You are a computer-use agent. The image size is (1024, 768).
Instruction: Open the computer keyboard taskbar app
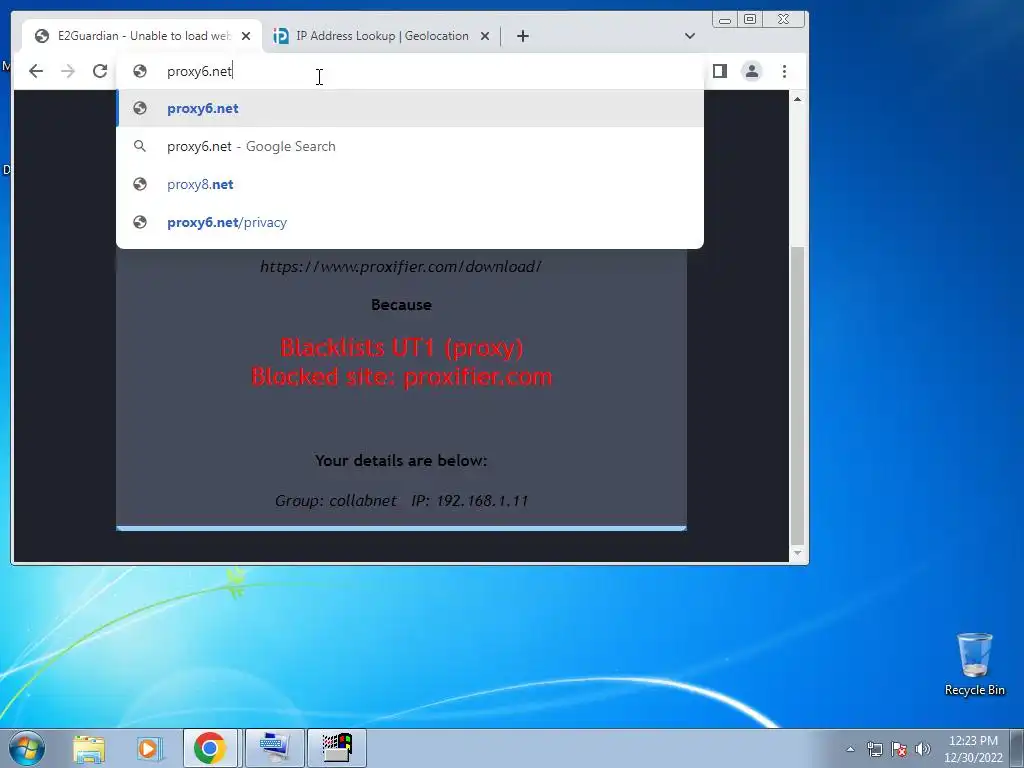tap(274, 748)
